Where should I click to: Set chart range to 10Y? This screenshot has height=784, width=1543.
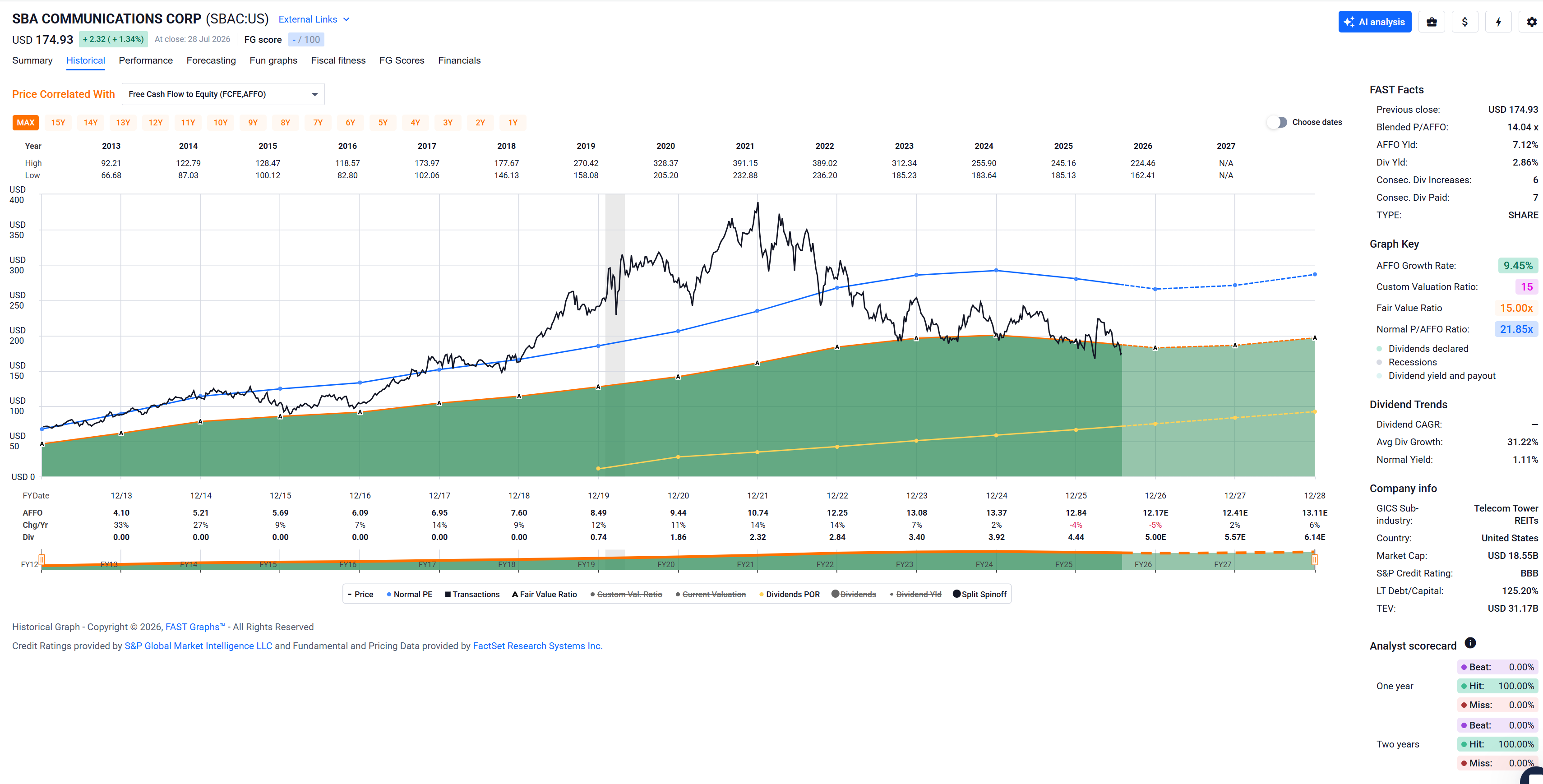(221, 123)
